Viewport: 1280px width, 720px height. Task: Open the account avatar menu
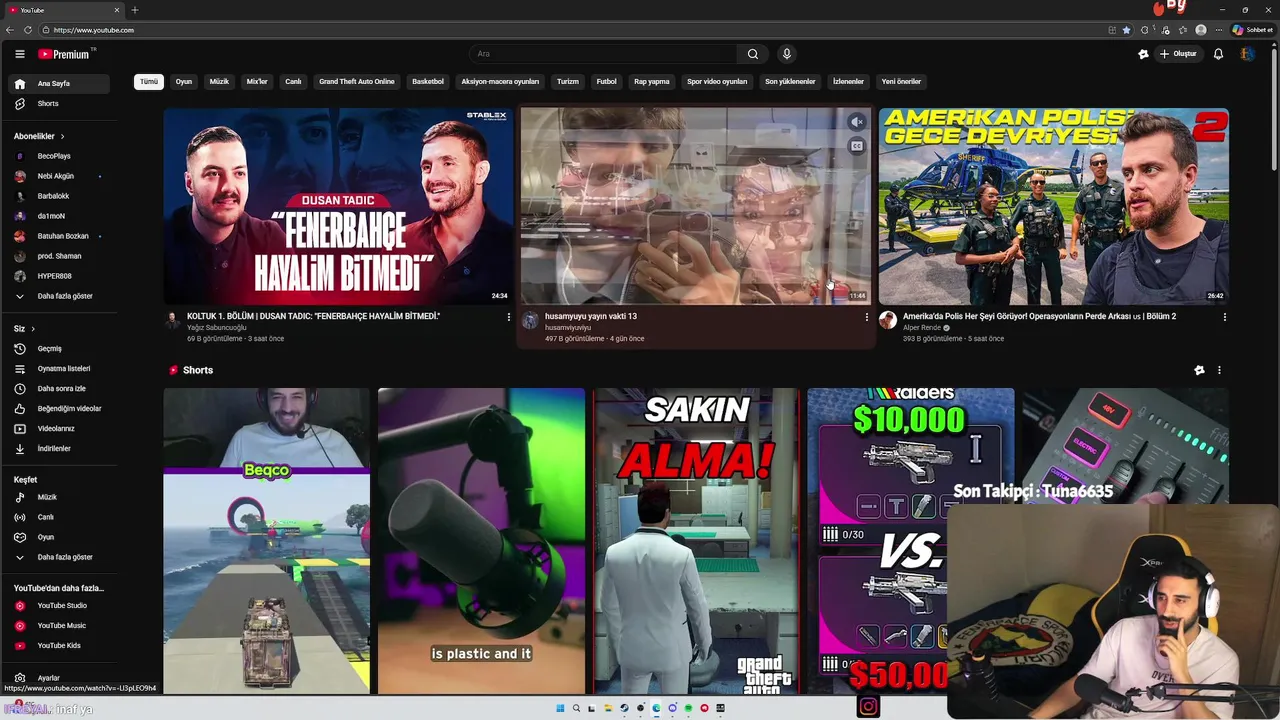(1247, 54)
